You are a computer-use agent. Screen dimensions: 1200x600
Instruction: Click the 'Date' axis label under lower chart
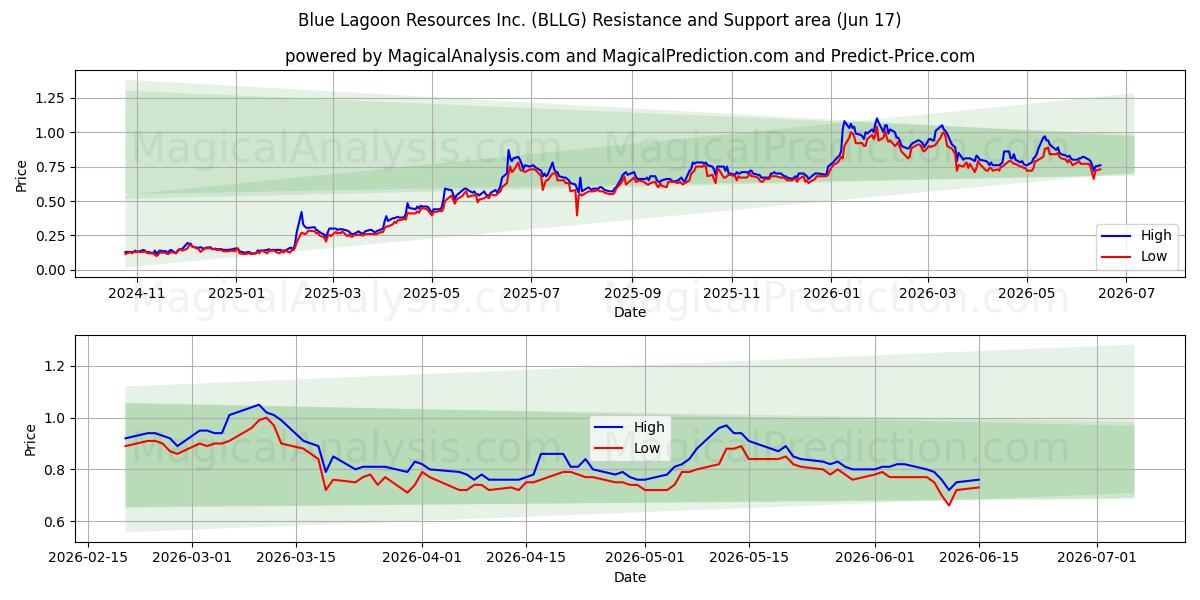(x=630, y=577)
